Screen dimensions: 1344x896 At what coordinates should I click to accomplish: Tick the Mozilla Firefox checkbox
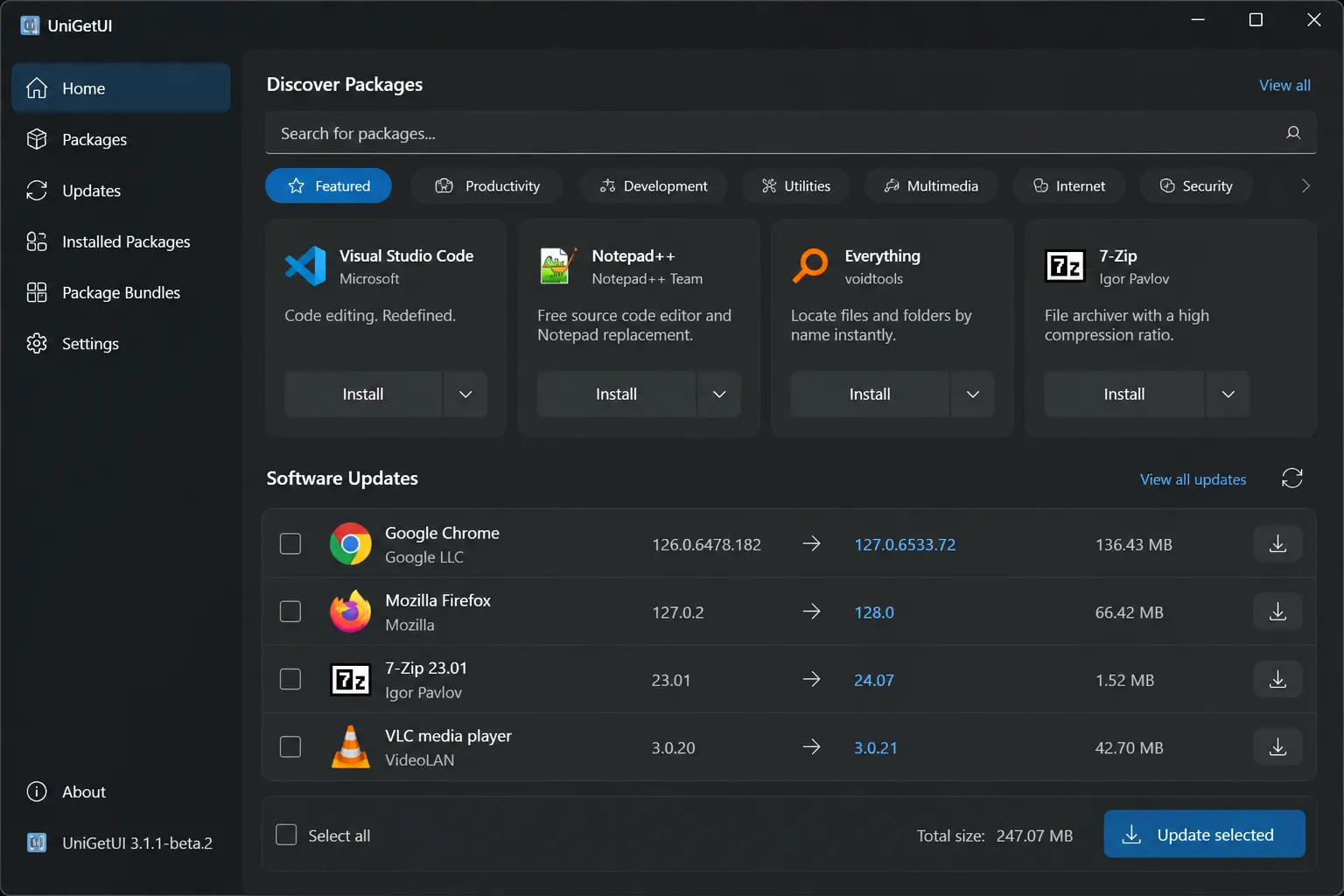pos(290,612)
